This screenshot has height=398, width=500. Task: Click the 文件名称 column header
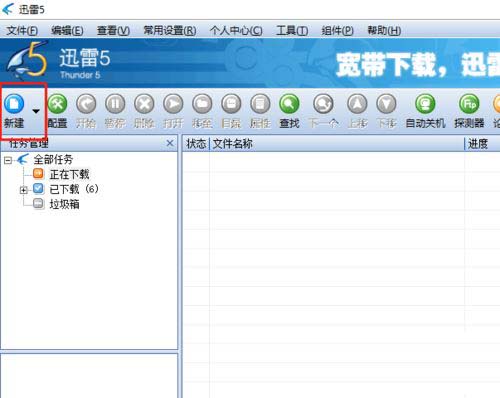tap(337, 144)
